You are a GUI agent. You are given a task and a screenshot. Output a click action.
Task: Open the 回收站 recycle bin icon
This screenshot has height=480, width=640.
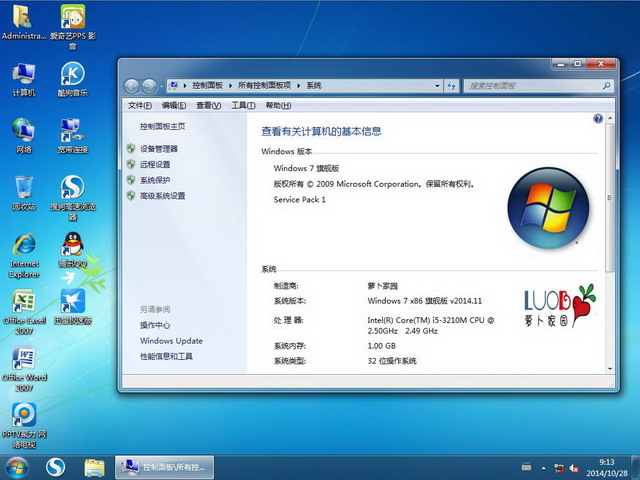(24, 193)
